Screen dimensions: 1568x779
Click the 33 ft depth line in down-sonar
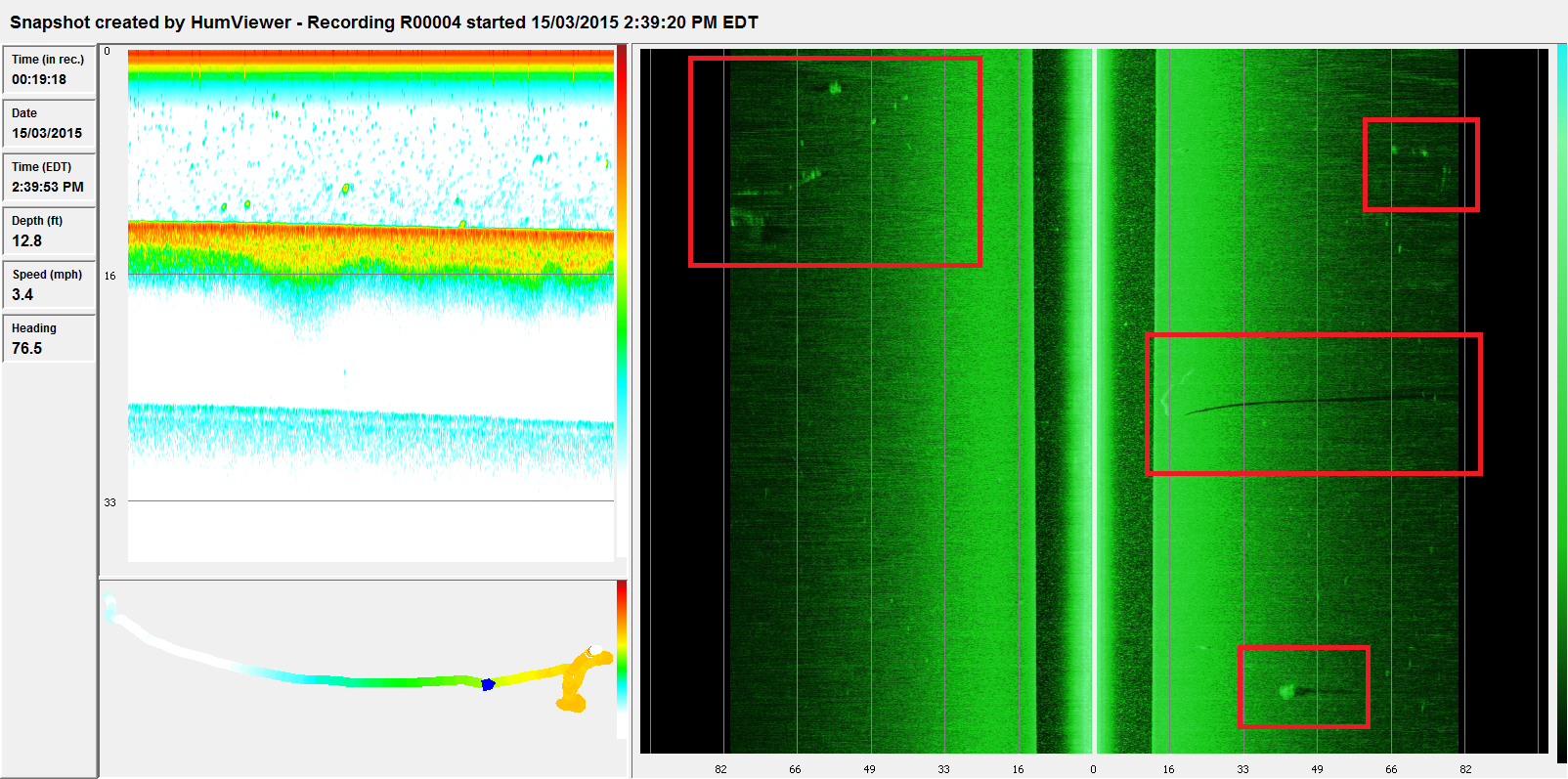click(x=371, y=501)
